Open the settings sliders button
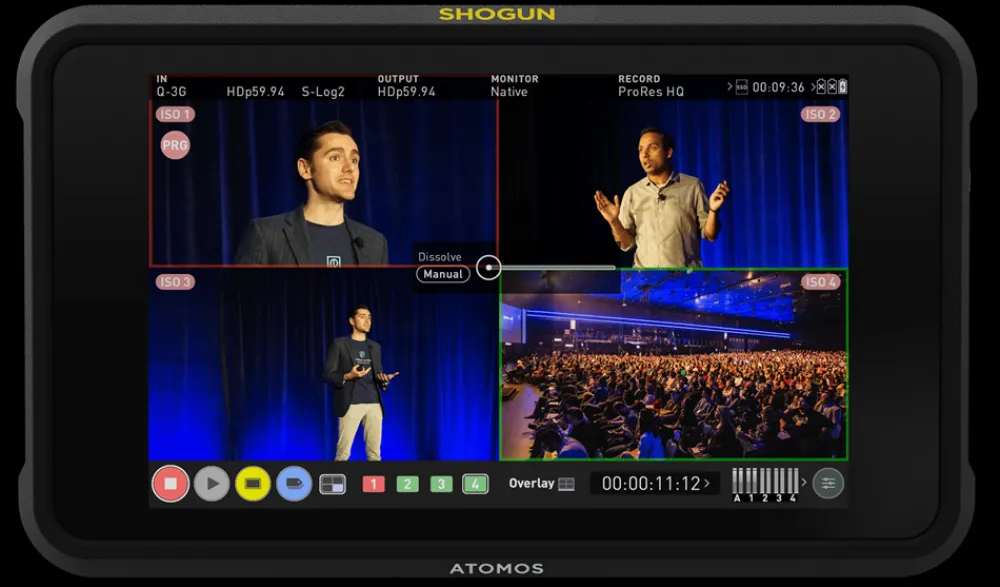This screenshot has width=1000, height=587. tap(828, 484)
